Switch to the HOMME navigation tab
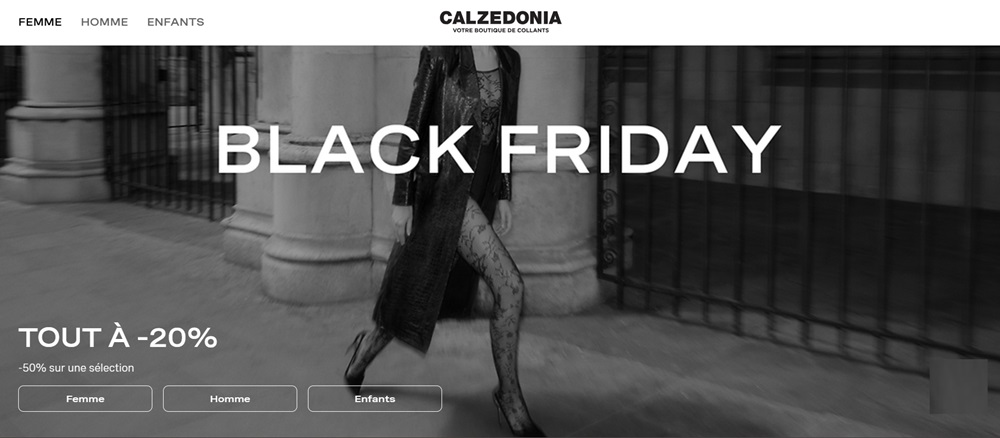 tap(105, 22)
